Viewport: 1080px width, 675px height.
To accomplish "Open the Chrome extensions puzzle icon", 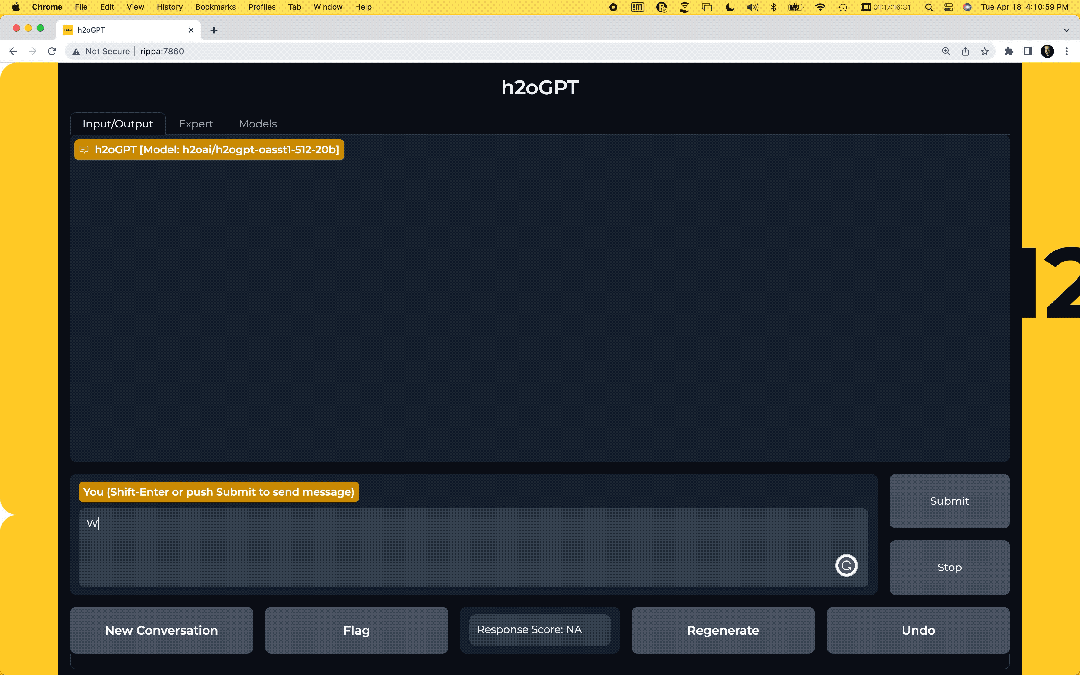I will click(x=1009, y=51).
